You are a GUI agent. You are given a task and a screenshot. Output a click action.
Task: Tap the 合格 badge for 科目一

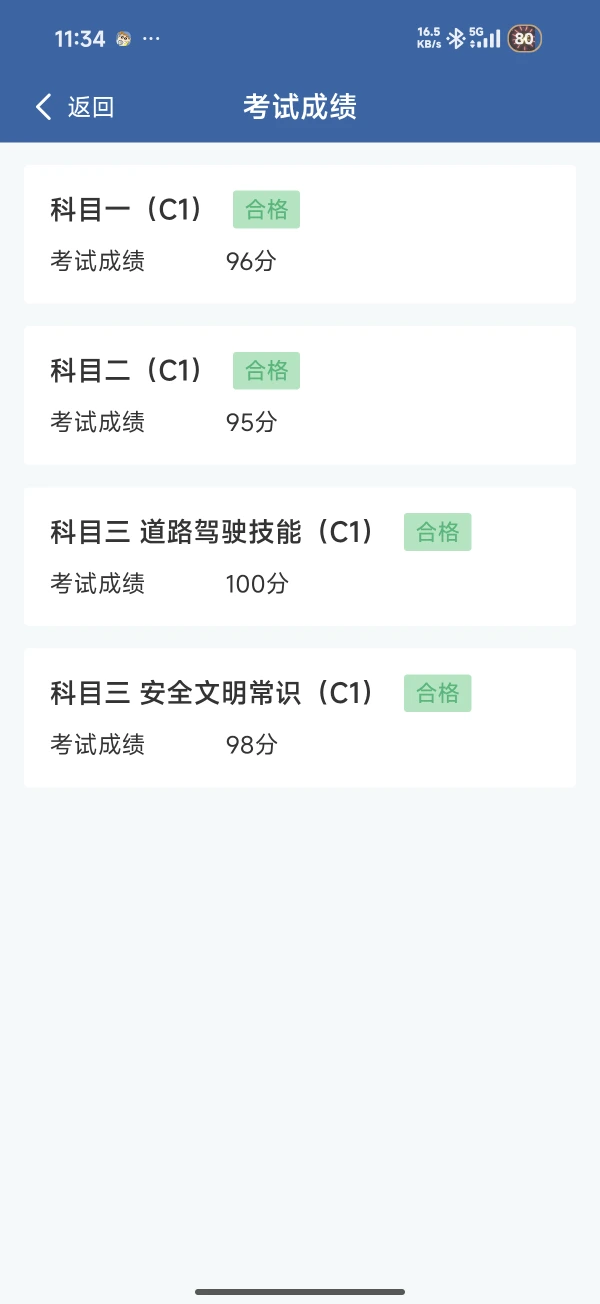(266, 209)
